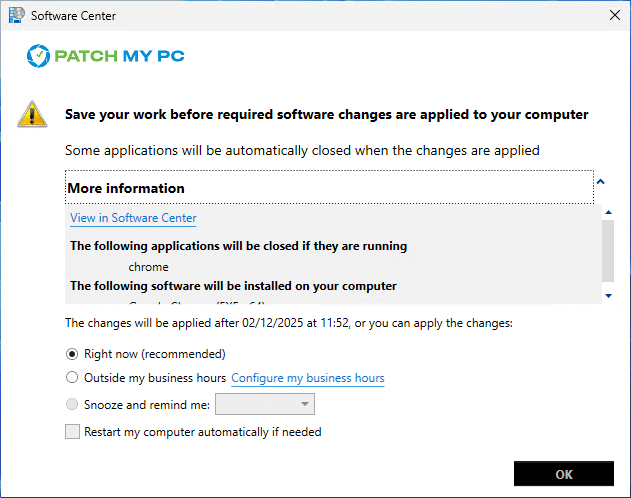
Task: Collapse the More information section chevron
Action: coord(601,182)
